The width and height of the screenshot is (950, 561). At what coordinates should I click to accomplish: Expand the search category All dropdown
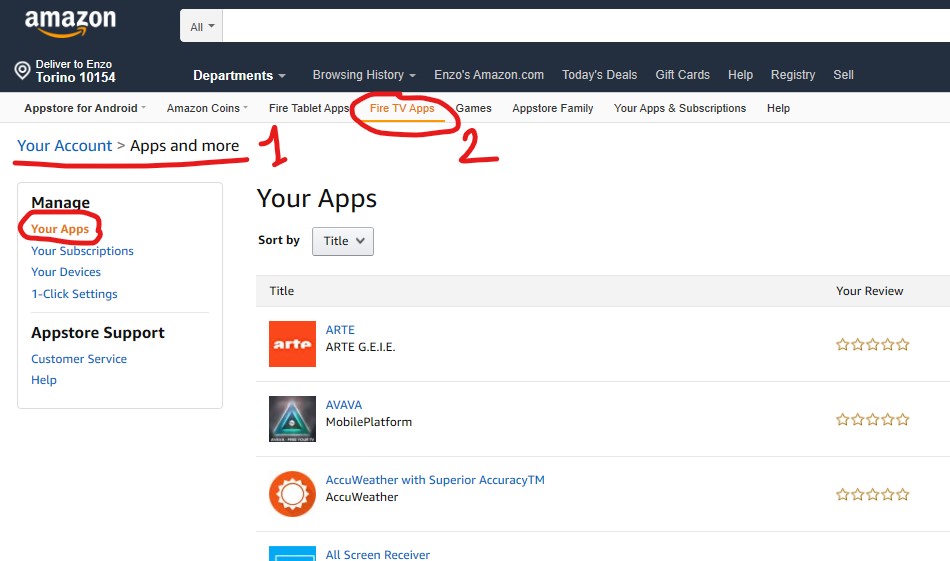[x=202, y=27]
